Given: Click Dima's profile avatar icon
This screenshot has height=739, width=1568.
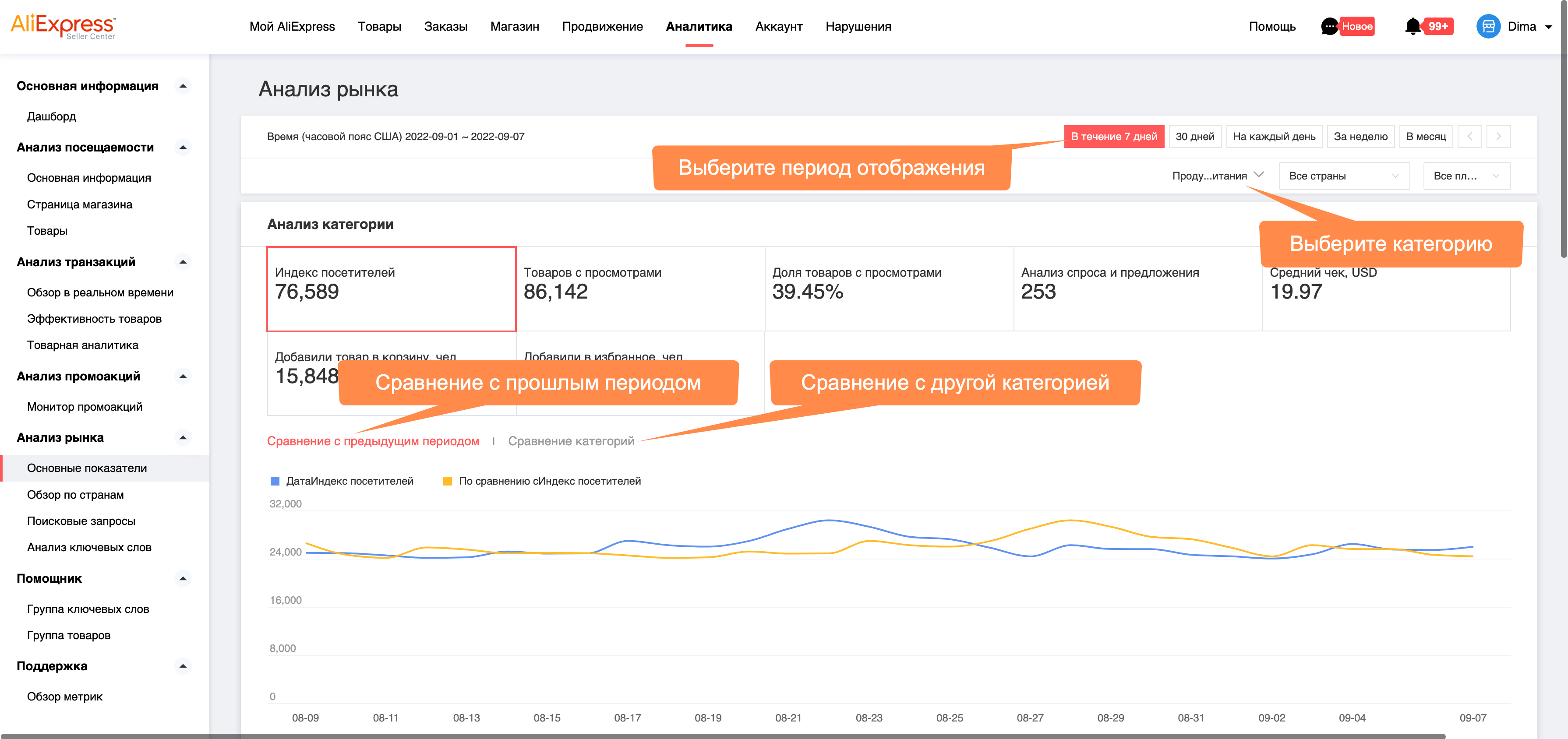Looking at the screenshot, I should [x=1490, y=26].
